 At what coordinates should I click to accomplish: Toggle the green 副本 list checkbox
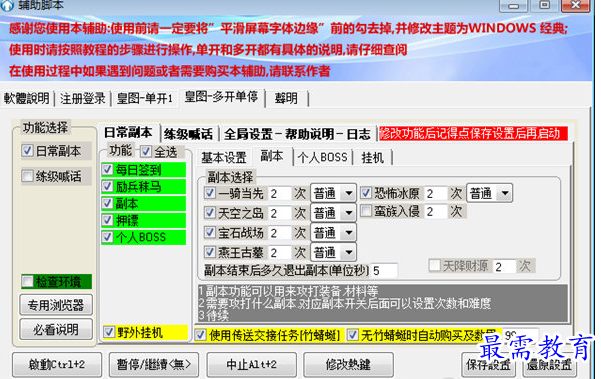107,203
